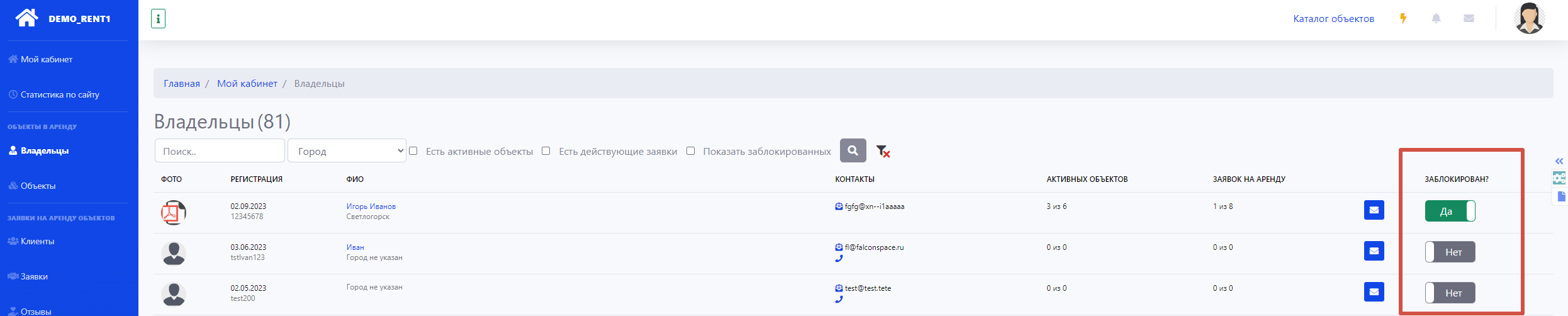Toggle blocked switch 'Да' for Игорь Иванов
1568x316 pixels.
pyautogui.click(x=1450, y=211)
